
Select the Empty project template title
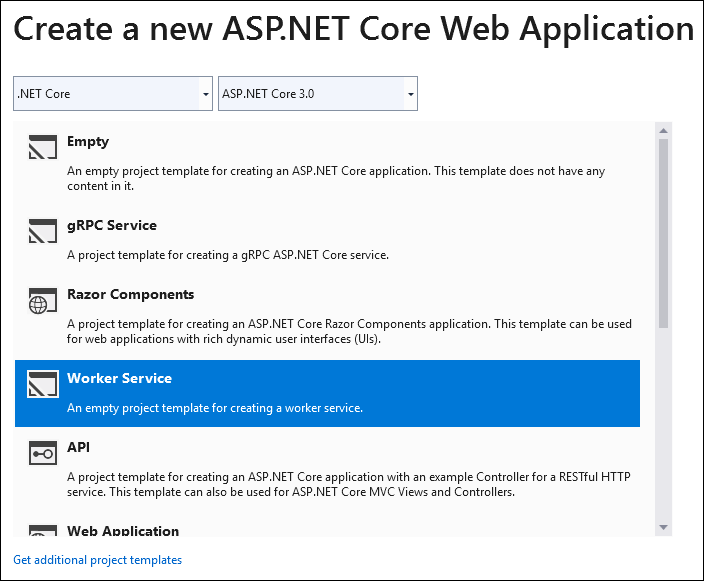click(x=88, y=141)
